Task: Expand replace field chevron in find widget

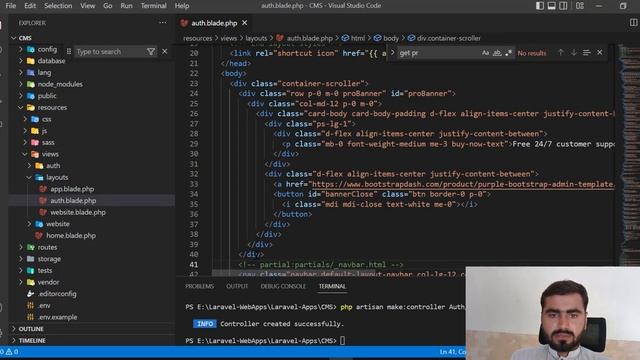Action: coord(392,53)
